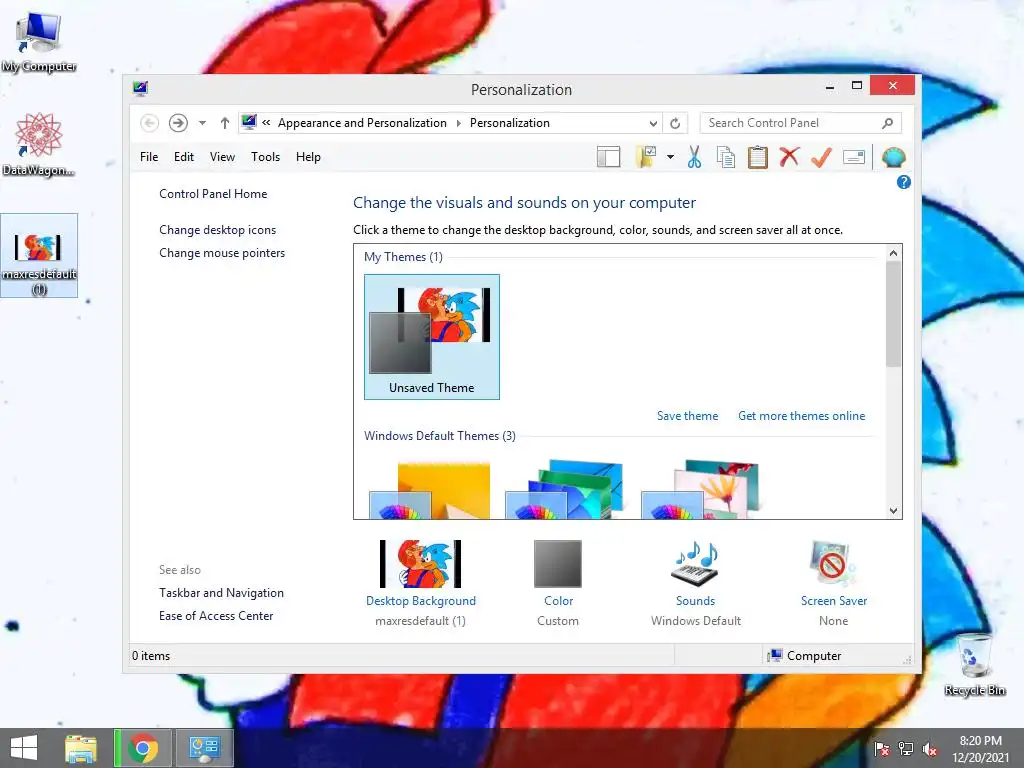Click the Personalization window title icon
Viewport: 1024px width, 768px height.
pyautogui.click(x=140, y=88)
